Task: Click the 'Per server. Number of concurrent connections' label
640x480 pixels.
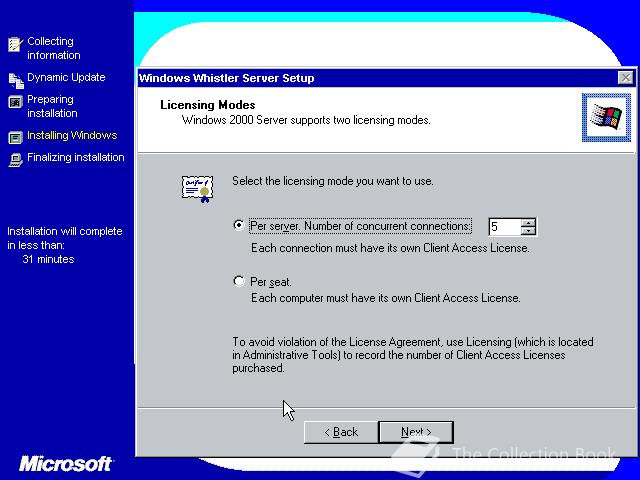Action: tap(360, 226)
